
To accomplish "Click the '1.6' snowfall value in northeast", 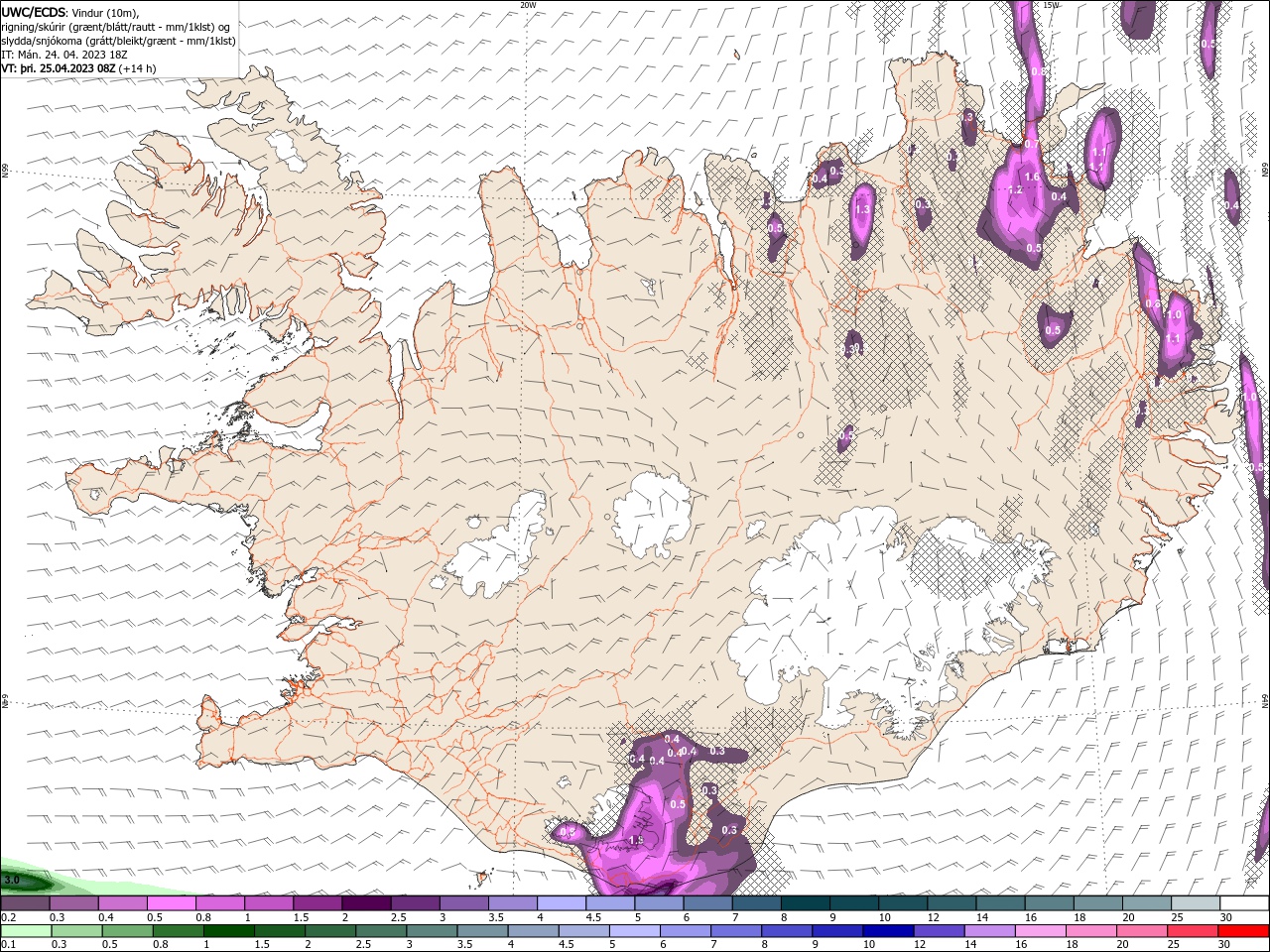I will point(1032,178).
